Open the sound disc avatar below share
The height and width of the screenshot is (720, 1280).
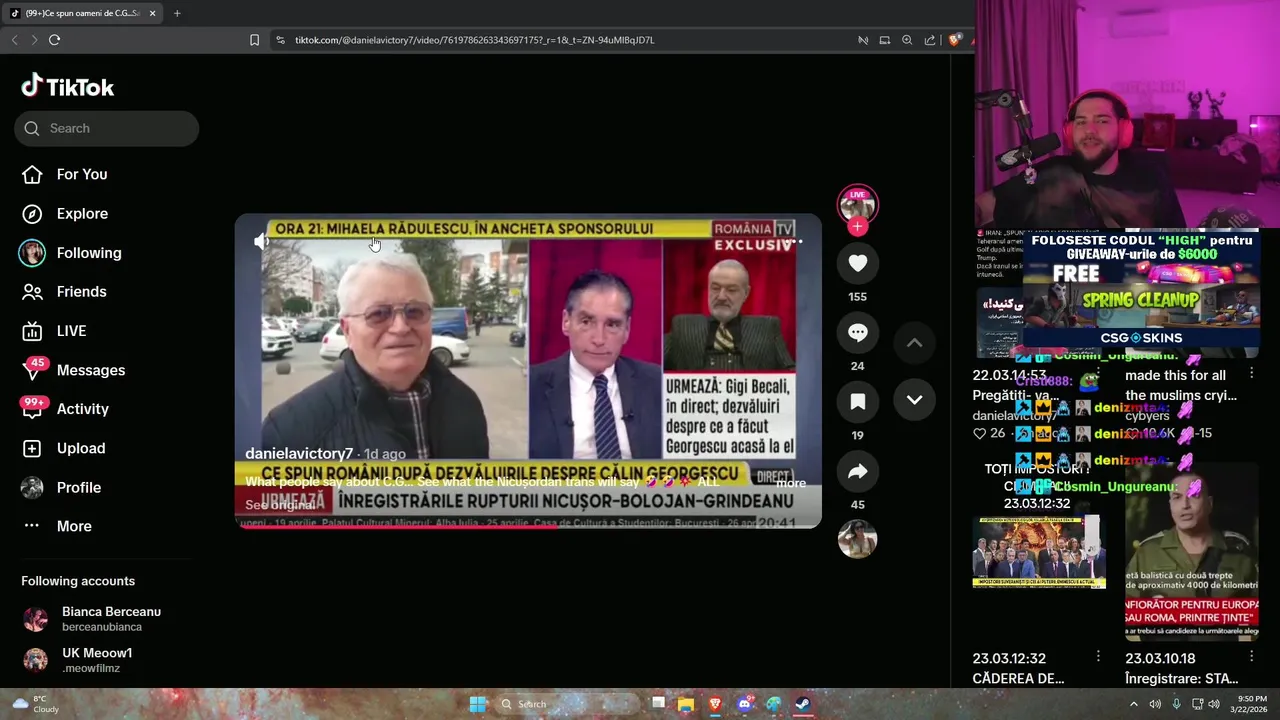[857, 539]
